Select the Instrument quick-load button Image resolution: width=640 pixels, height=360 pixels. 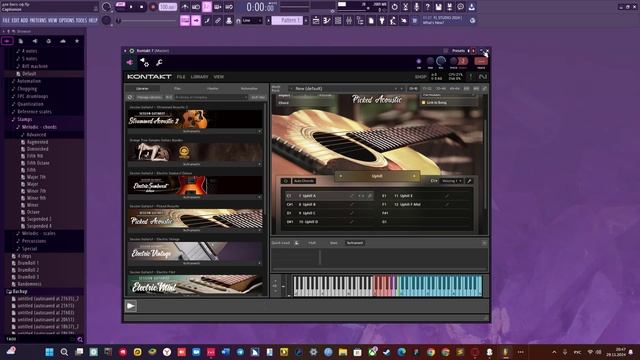(x=355, y=243)
